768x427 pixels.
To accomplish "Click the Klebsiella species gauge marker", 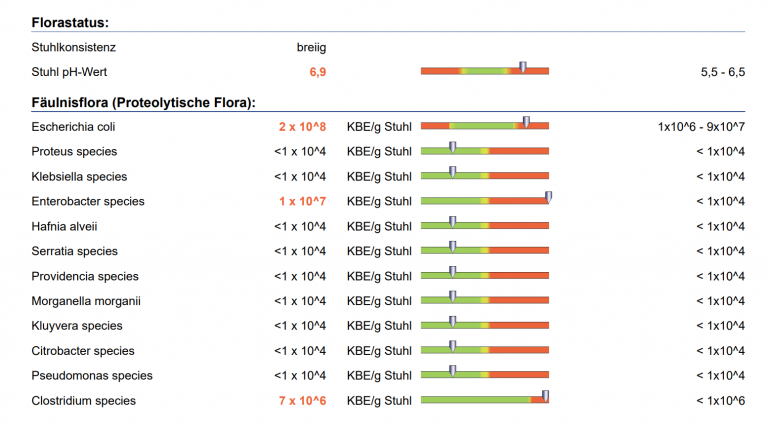I will [452, 173].
